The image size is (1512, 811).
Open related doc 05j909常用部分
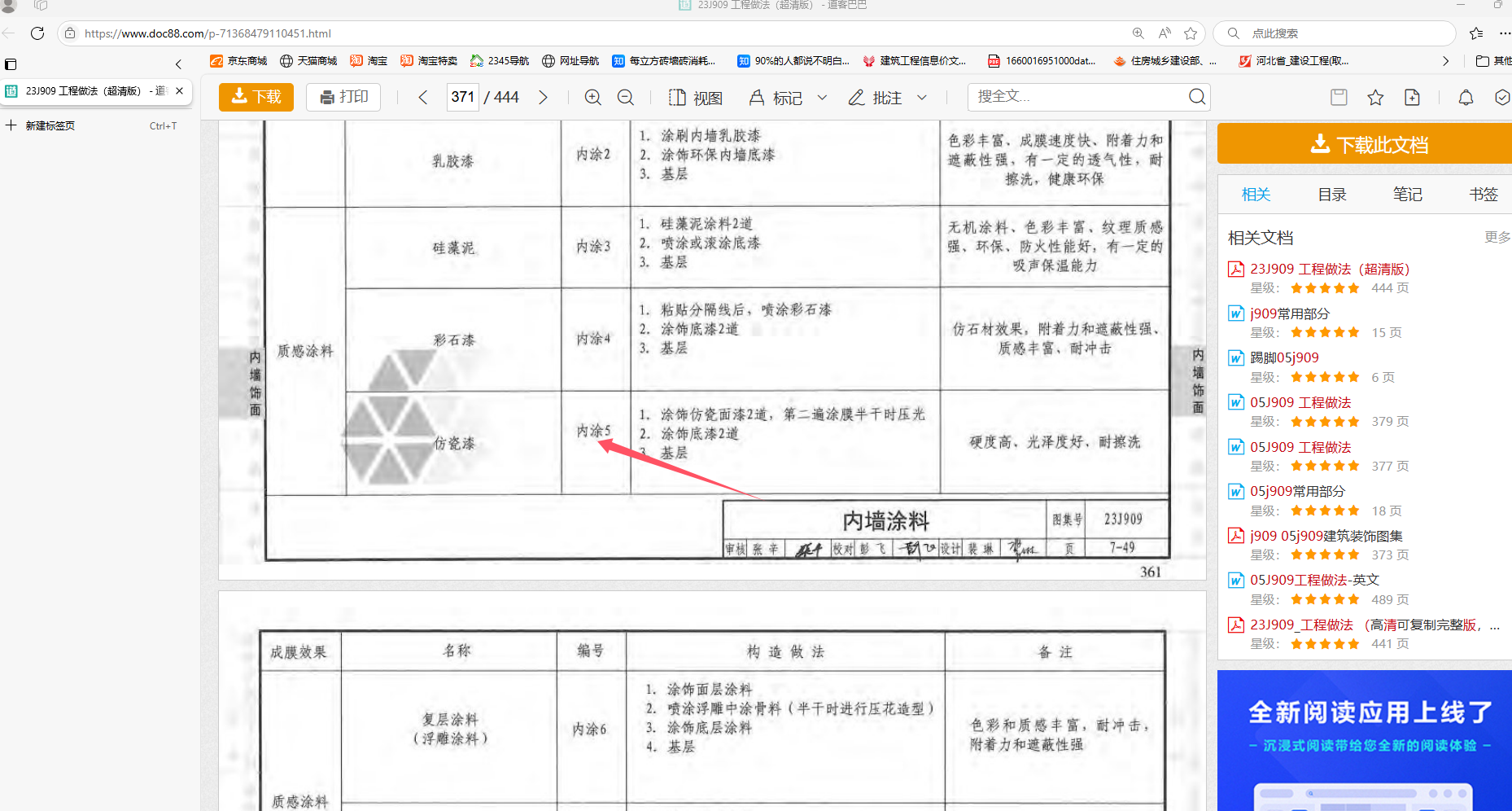point(1297,491)
